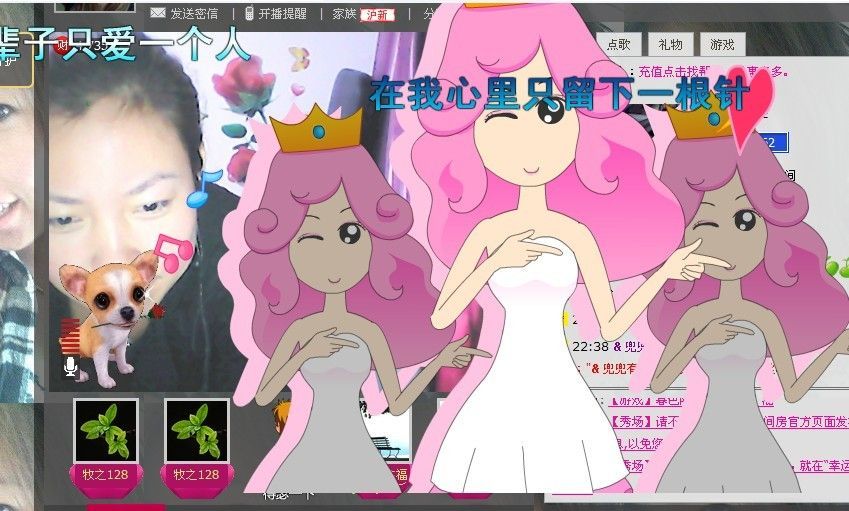The height and width of the screenshot is (511, 849).
Task: Click the 间房官方页面发 announcement text
Action: (806, 421)
